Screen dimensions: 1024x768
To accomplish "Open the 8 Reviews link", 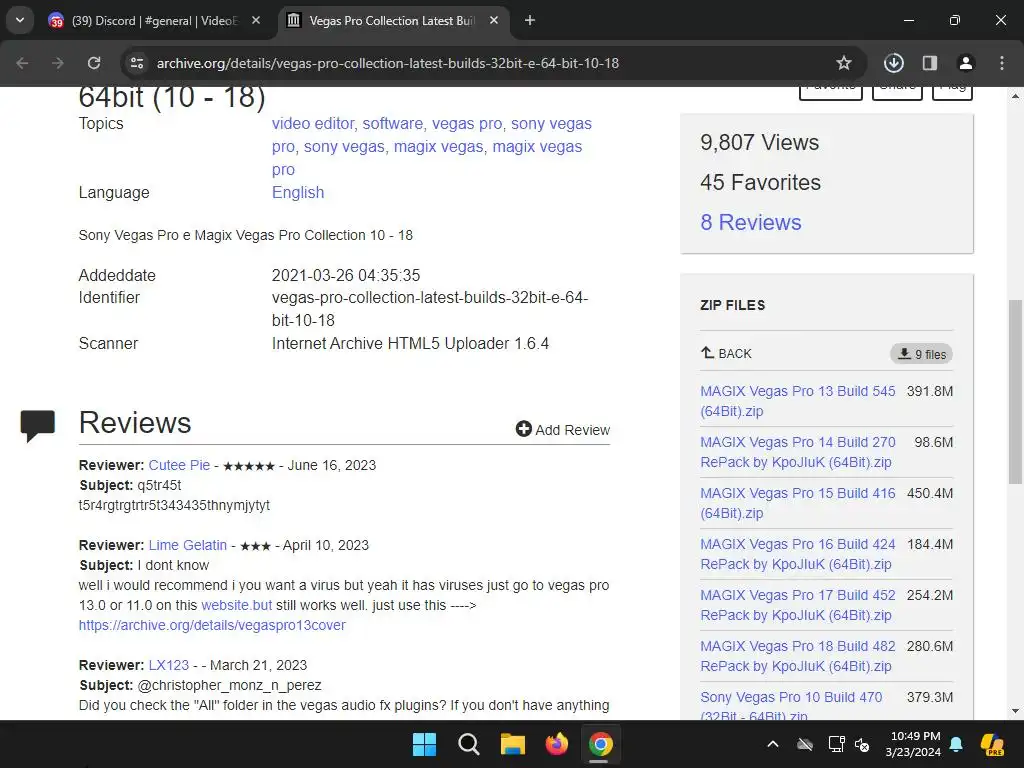I will tap(750, 222).
